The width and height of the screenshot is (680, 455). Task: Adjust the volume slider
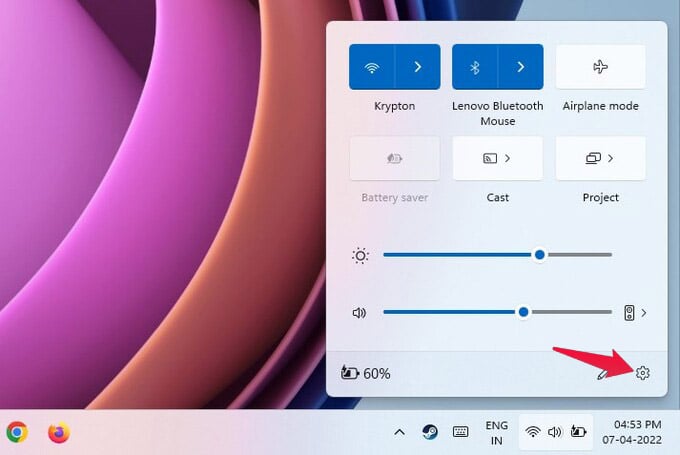pyautogui.click(x=497, y=312)
